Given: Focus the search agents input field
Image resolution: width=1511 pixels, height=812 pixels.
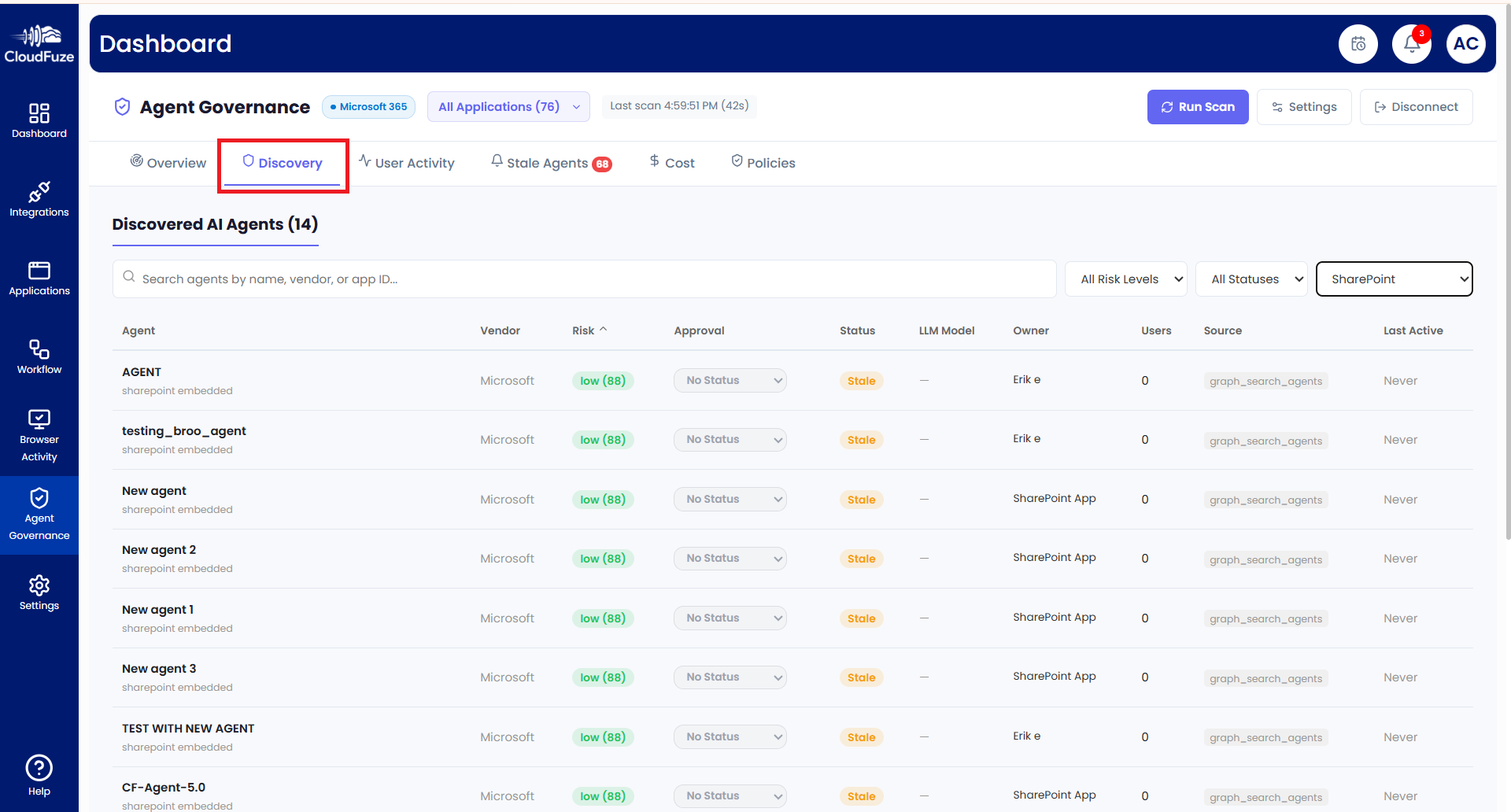Looking at the screenshot, I should click(x=584, y=279).
